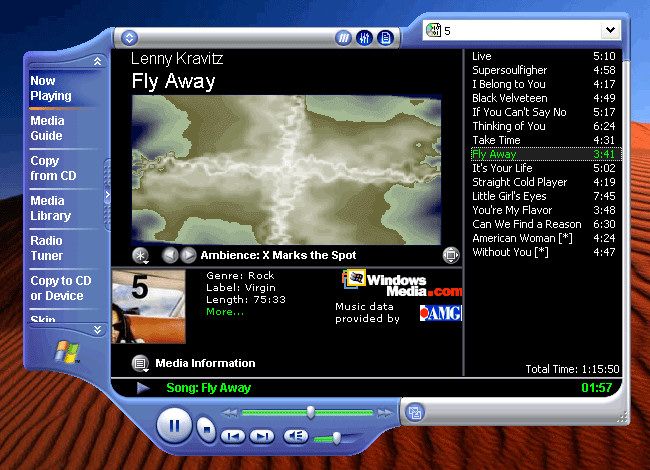The height and width of the screenshot is (470, 650).
Task: Open the Media Library tab
Action: point(51,208)
